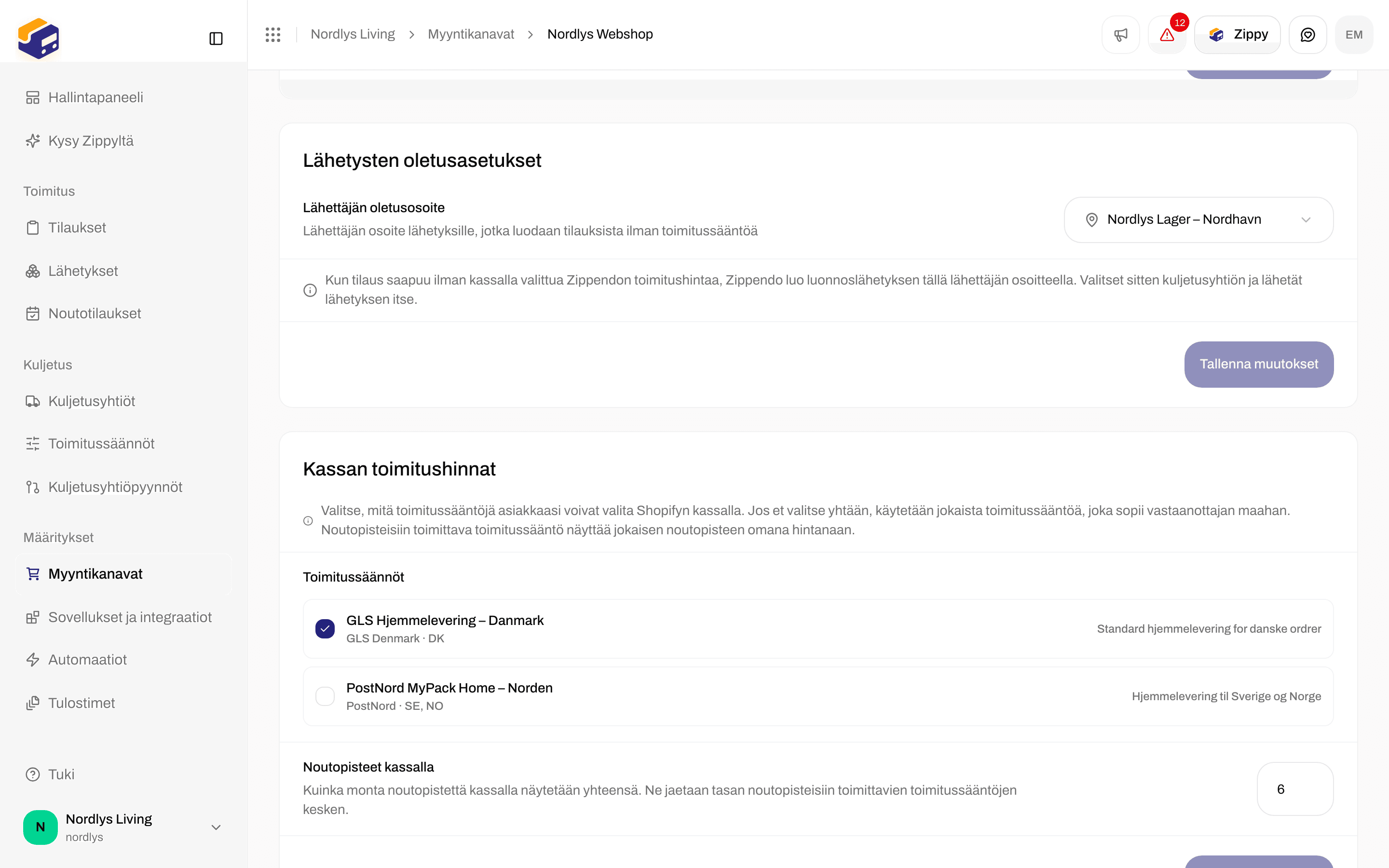Open Tuki support menu item
Screen dimensions: 1389x868
click(x=123, y=774)
